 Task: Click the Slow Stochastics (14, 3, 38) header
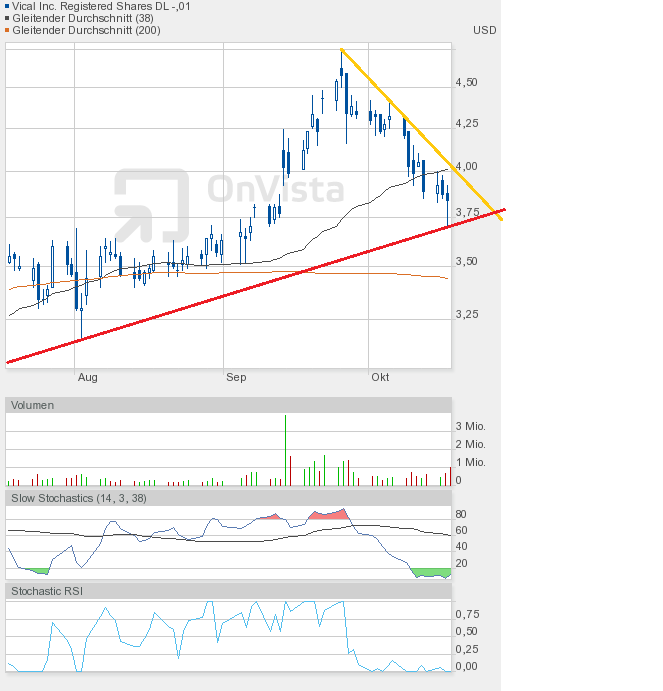[228, 498]
